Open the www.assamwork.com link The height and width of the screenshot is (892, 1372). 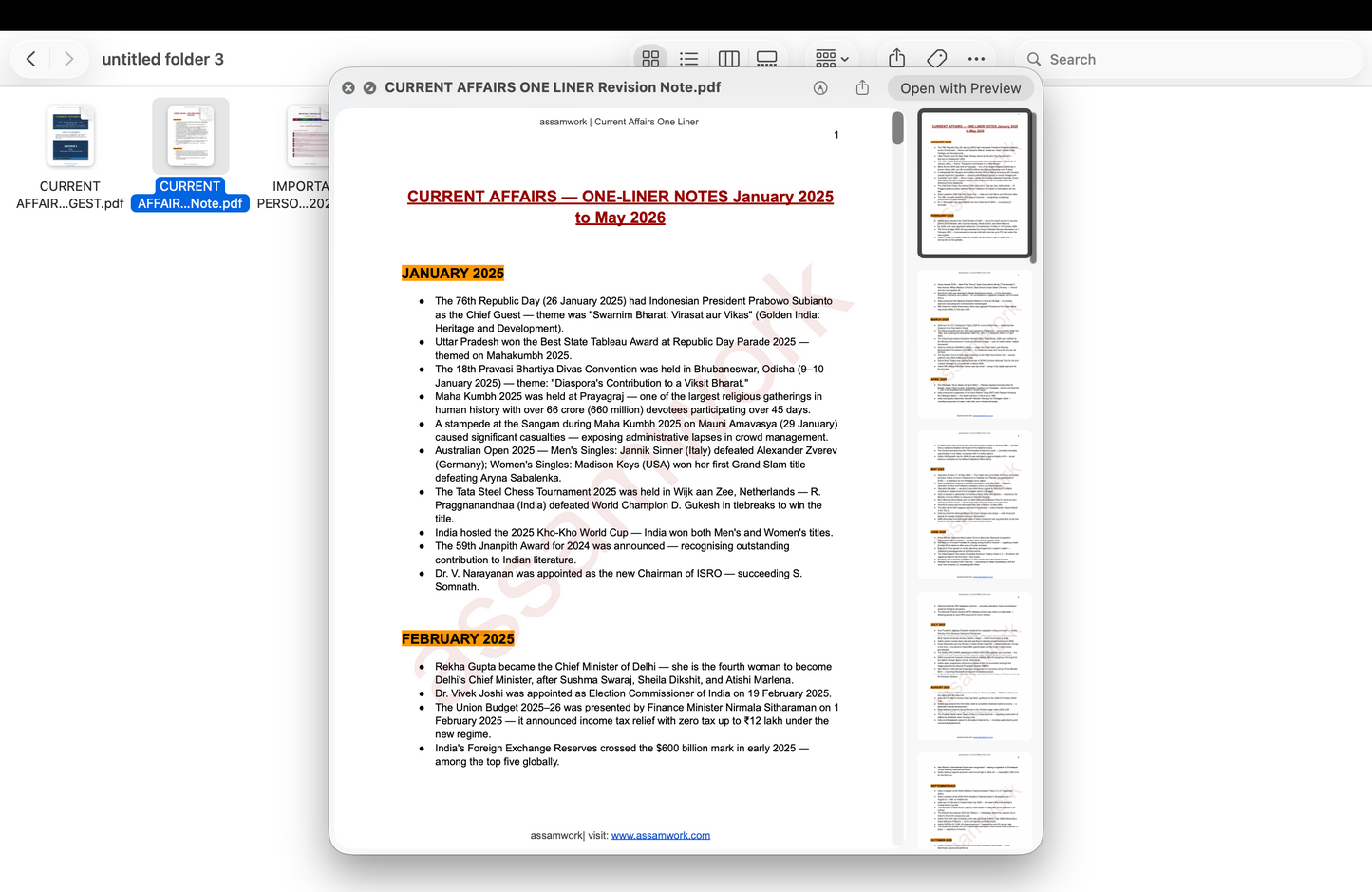[x=661, y=836]
